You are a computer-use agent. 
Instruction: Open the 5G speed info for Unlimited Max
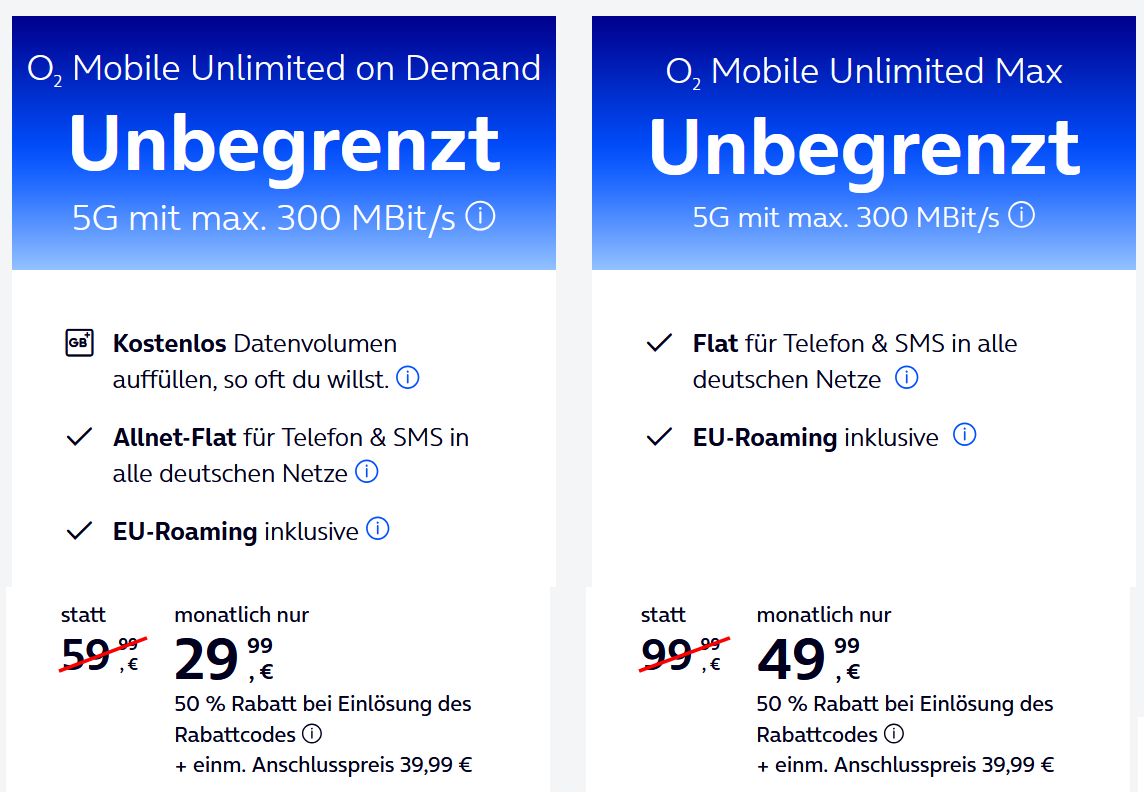tap(1022, 214)
